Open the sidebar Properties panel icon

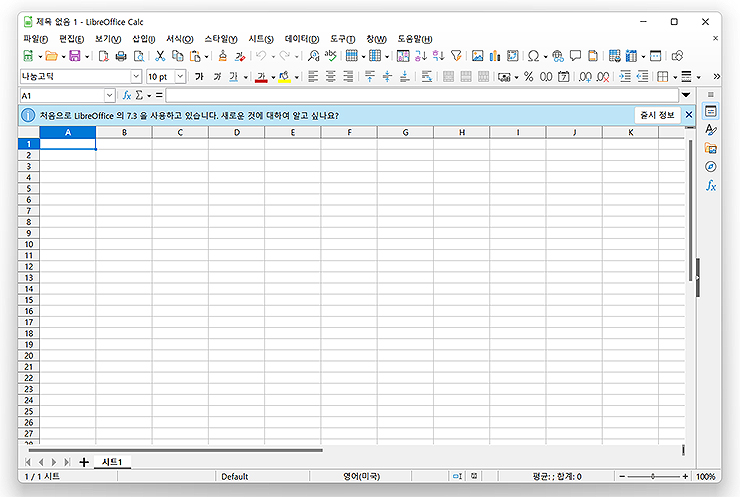pyautogui.click(x=711, y=111)
